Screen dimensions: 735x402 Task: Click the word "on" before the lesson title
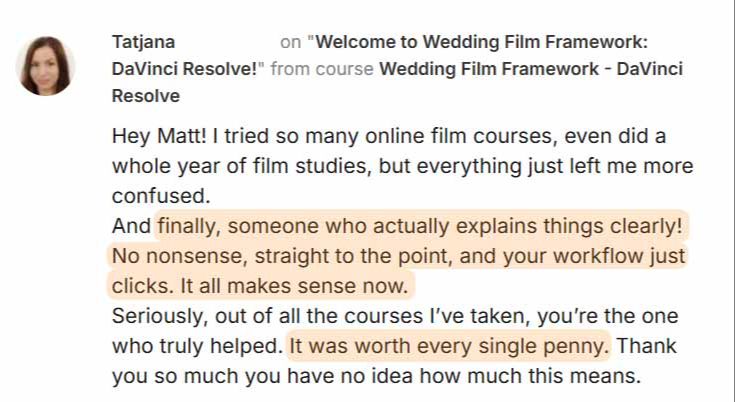coord(291,42)
